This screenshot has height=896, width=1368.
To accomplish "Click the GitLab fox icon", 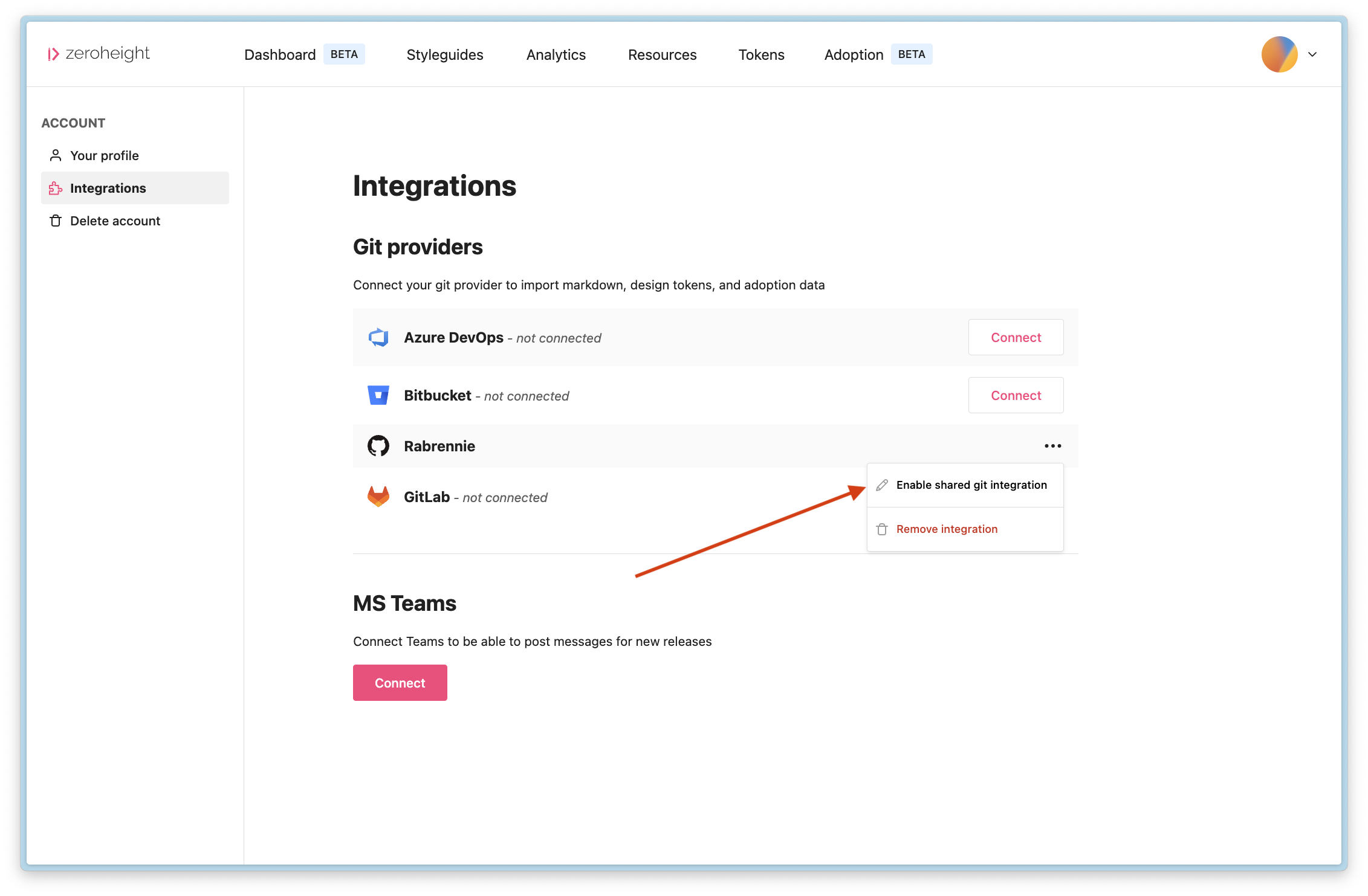I will pyautogui.click(x=378, y=497).
